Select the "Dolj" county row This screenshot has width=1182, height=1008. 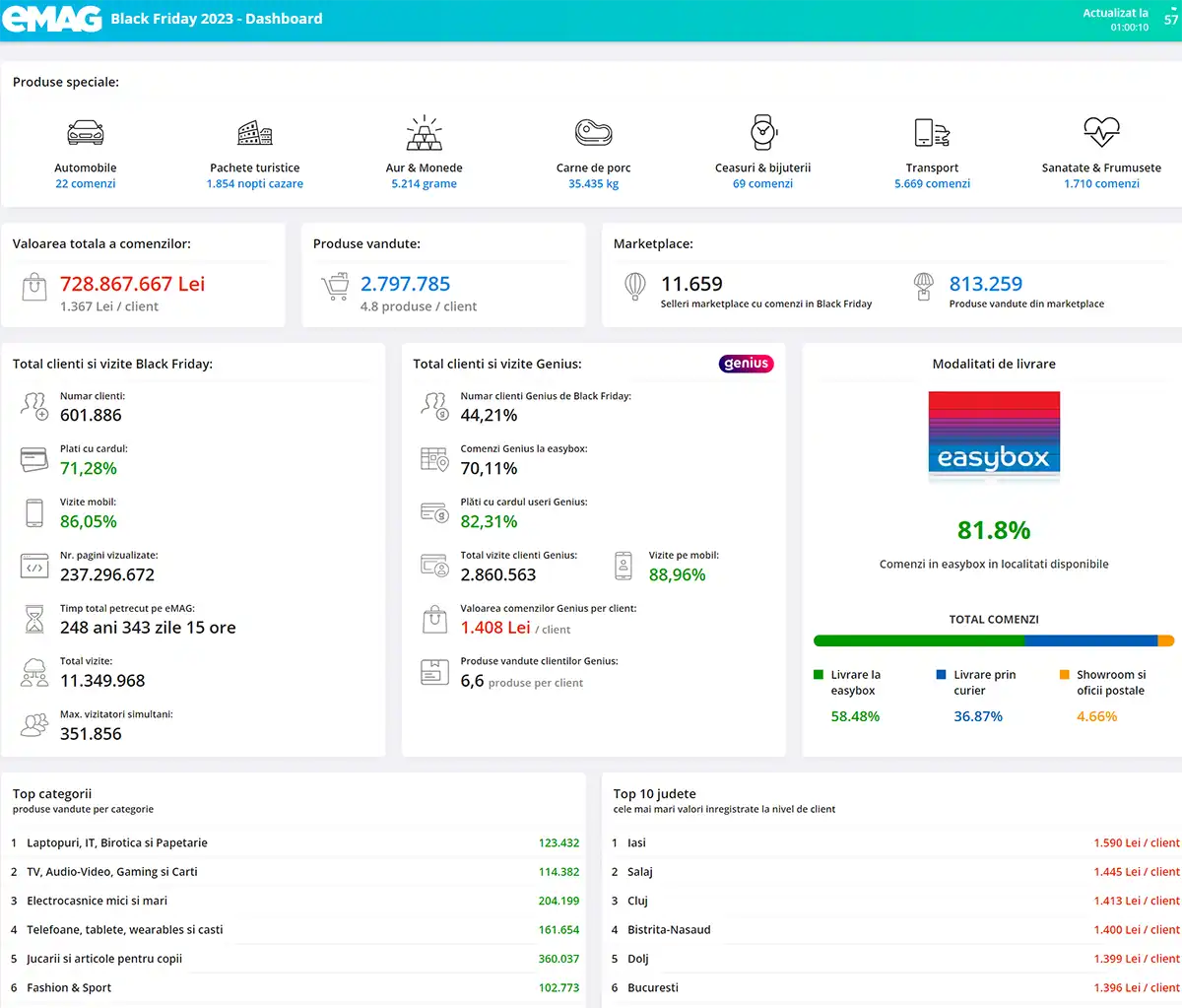895,959
